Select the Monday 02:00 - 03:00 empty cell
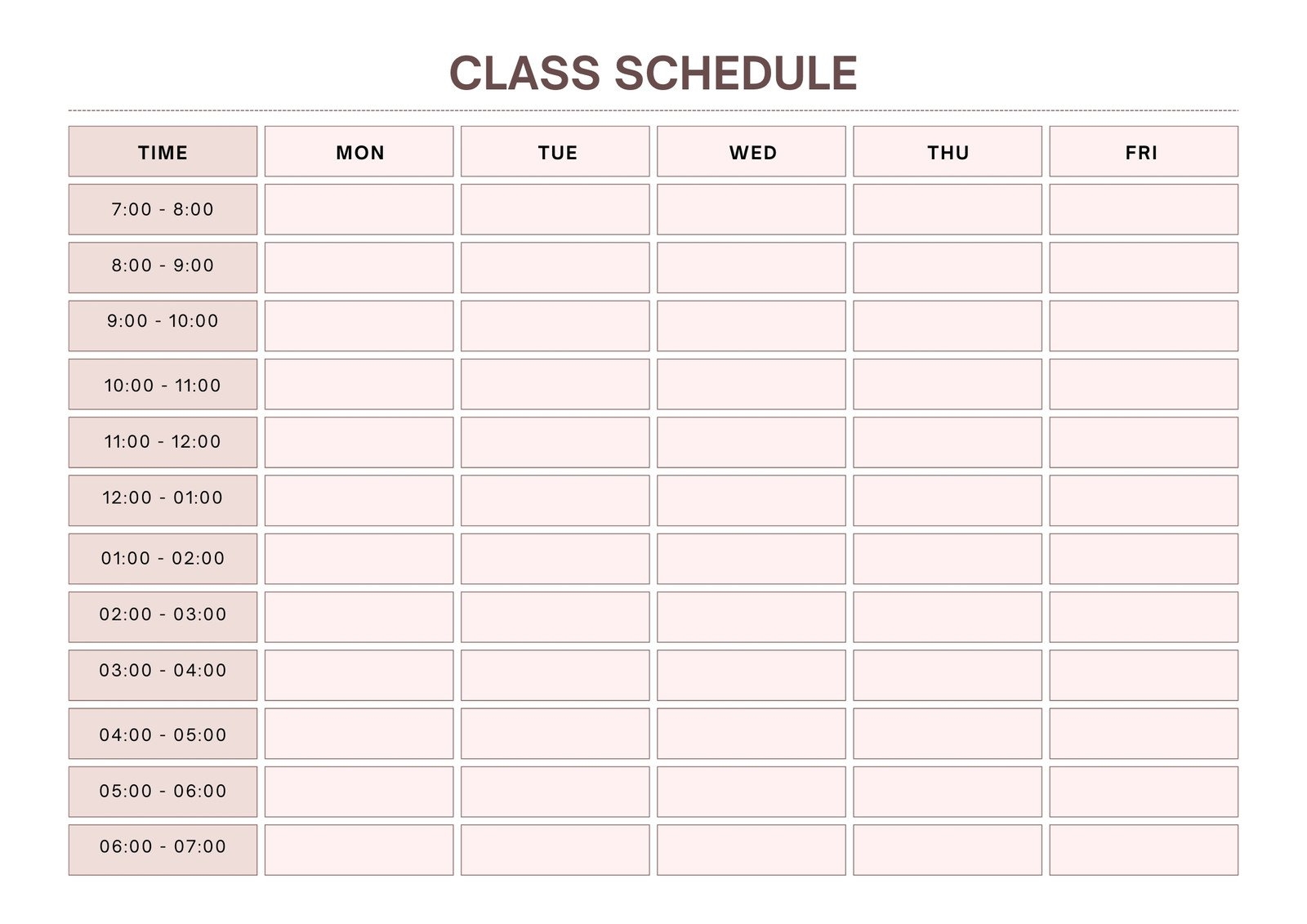The width and height of the screenshot is (1307, 924). tap(359, 617)
